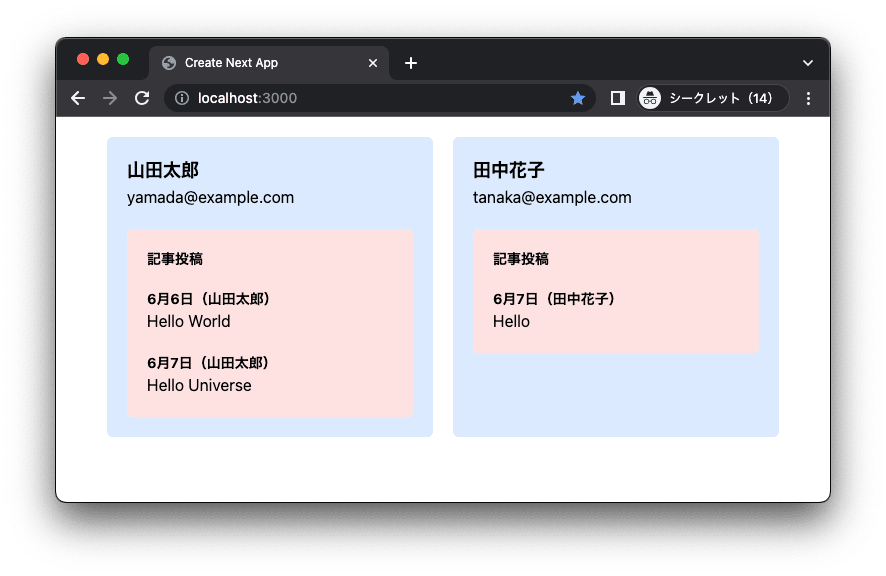Click the Hello Universe post text
The height and width of the screenshot is (576, 886).
[199, 386]
